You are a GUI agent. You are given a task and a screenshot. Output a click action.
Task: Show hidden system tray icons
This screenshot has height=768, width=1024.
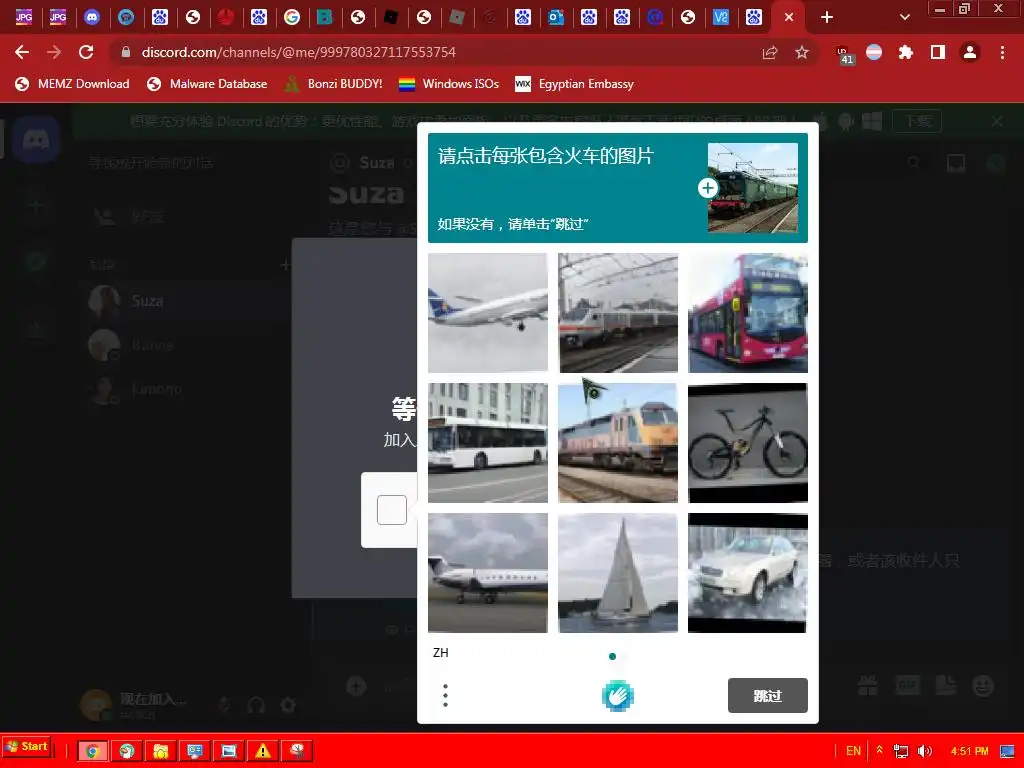point(880,750)
